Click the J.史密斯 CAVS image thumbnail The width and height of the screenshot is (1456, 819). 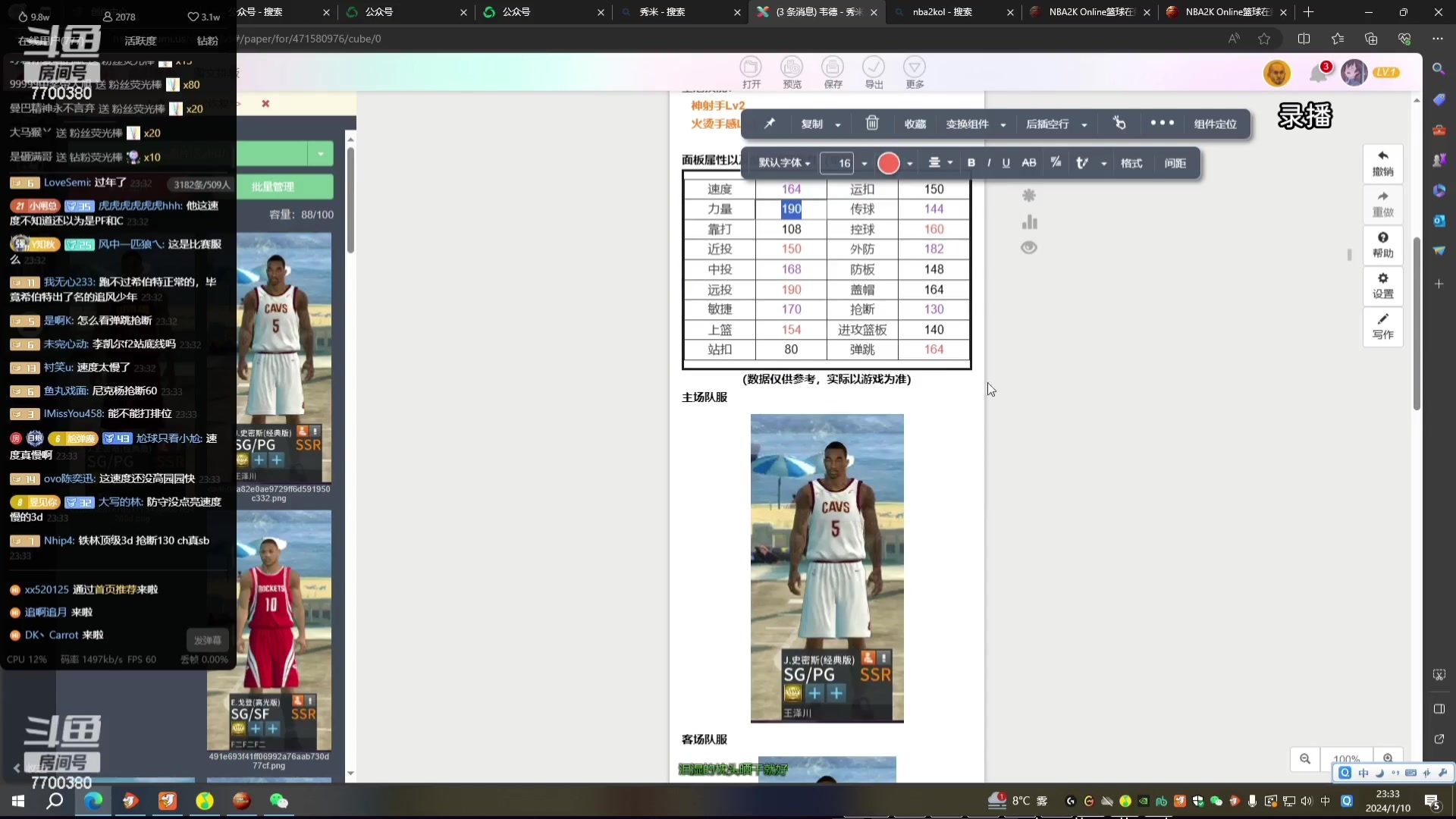[x=284, y=358]
